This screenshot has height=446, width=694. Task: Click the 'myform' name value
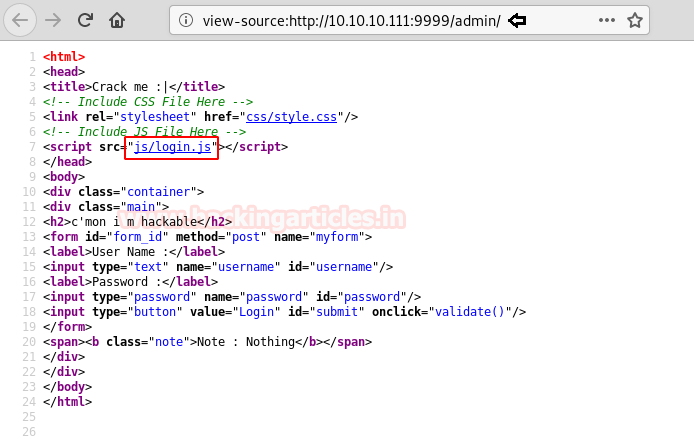(337, 237)
